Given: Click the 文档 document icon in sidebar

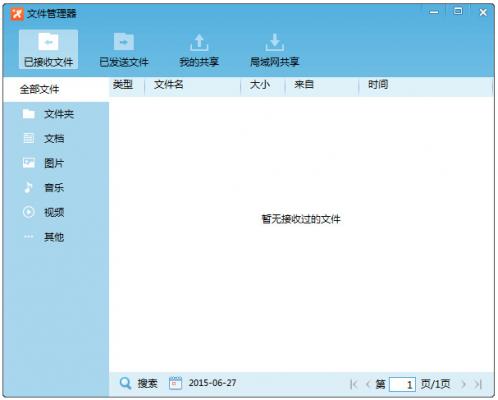Looking at the screenshot, I should 29,138.
